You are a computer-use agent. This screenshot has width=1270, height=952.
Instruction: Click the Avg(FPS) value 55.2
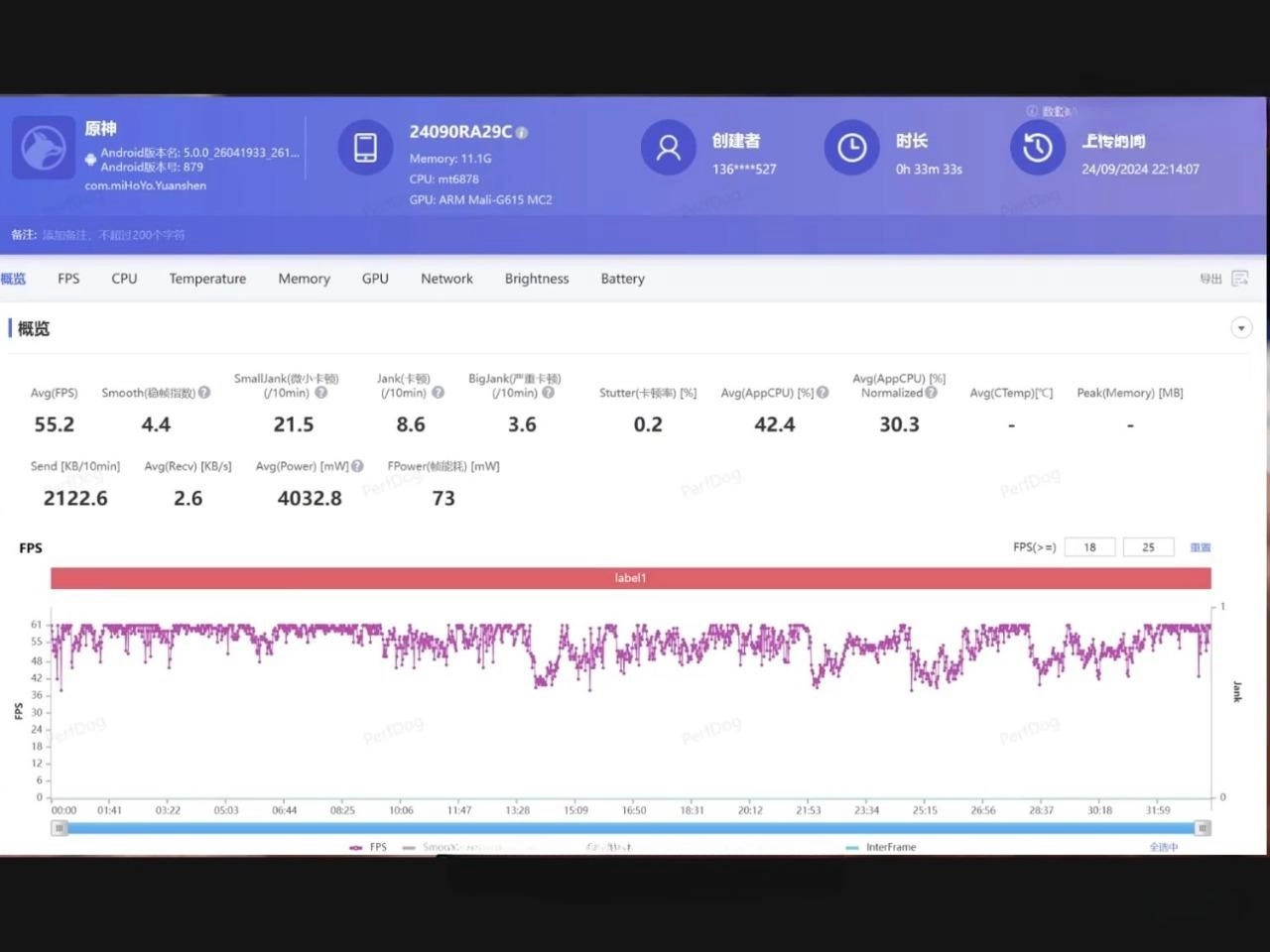pyautogui.click(x=54, y=424)
